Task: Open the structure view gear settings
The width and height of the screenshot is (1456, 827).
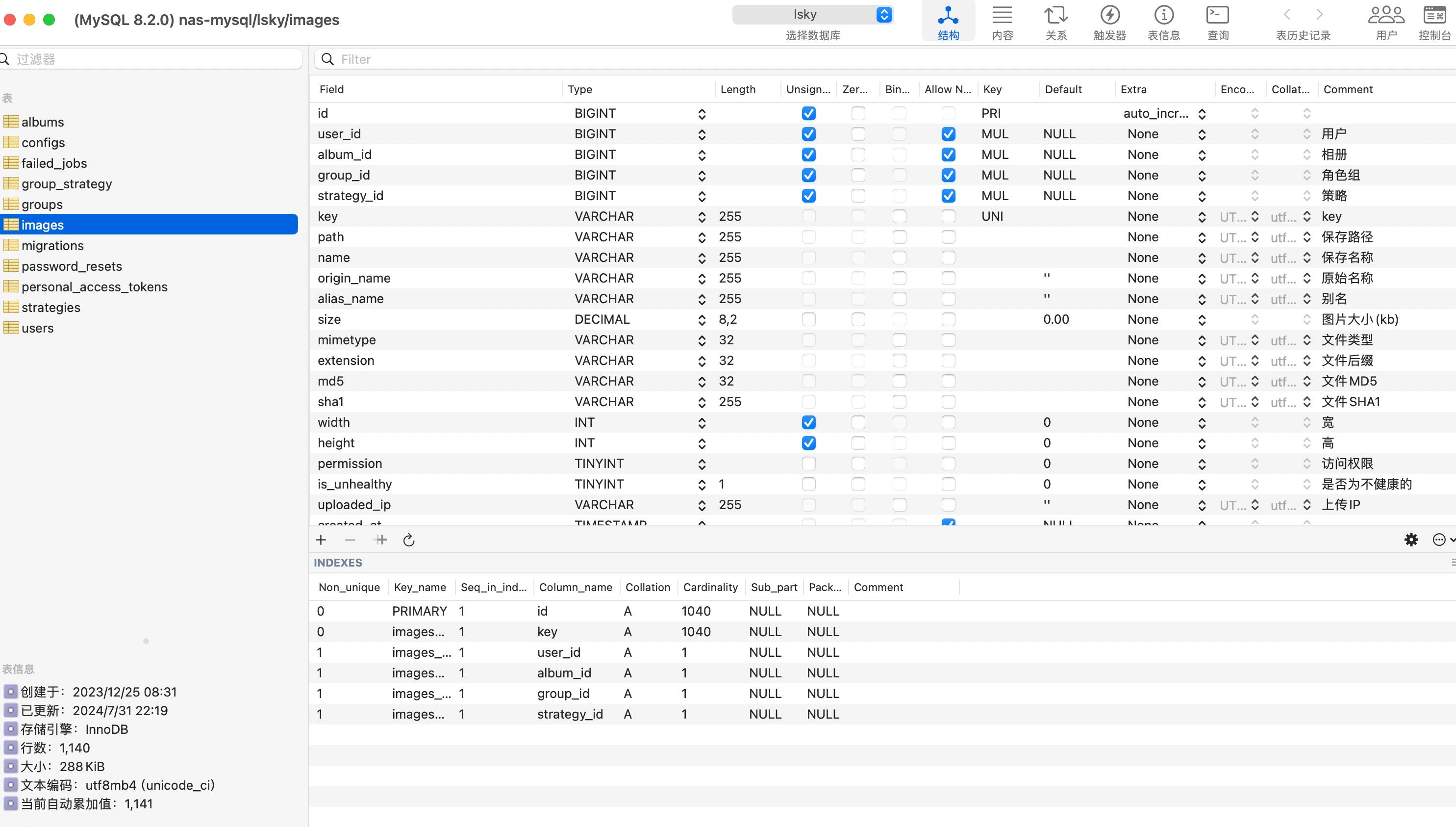Action: (x=1411, y=540)
